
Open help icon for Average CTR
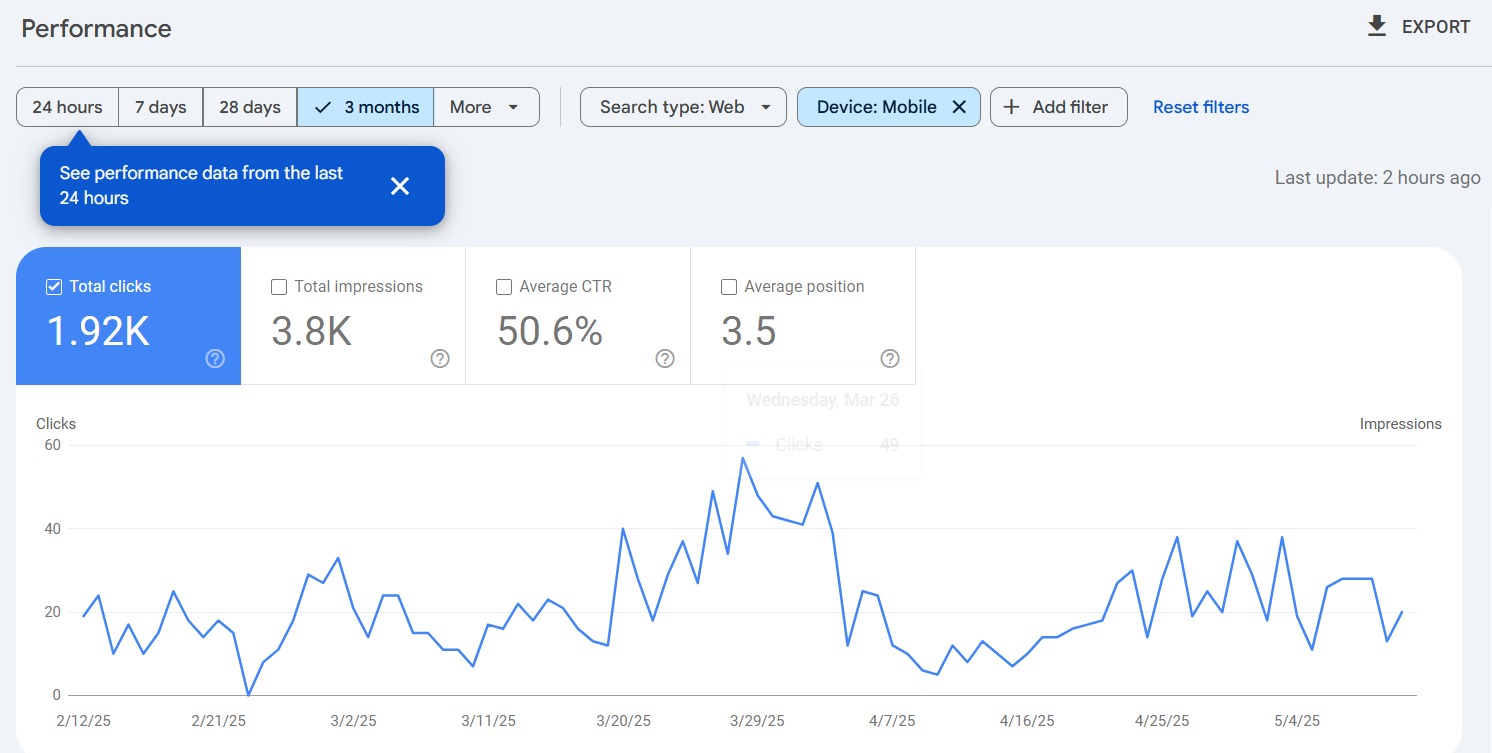pos(665,358)
